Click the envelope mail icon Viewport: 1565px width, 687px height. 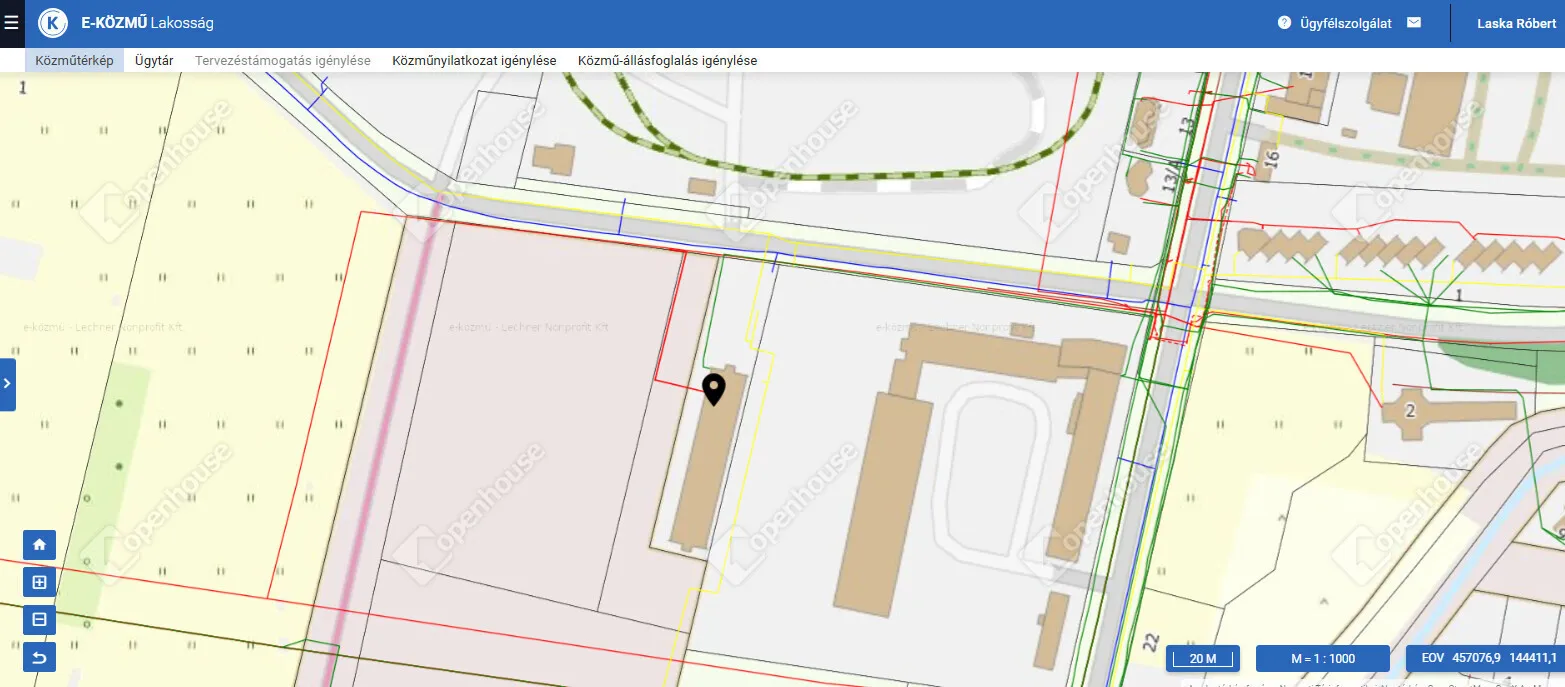[x=1414, y=22]
